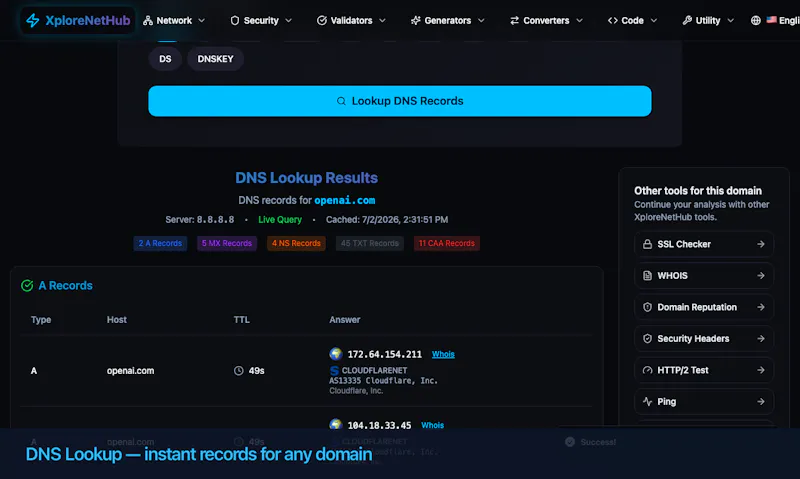This screenshot has width=800, height=479.
Task: Click the Generators sparkle icon
Action: pos(416,20)
